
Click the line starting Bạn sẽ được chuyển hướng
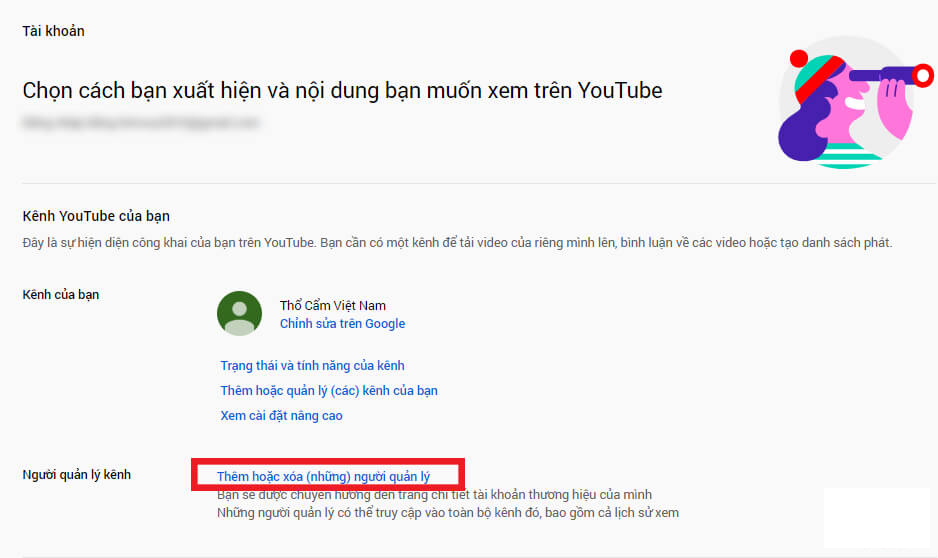[434, 495]
